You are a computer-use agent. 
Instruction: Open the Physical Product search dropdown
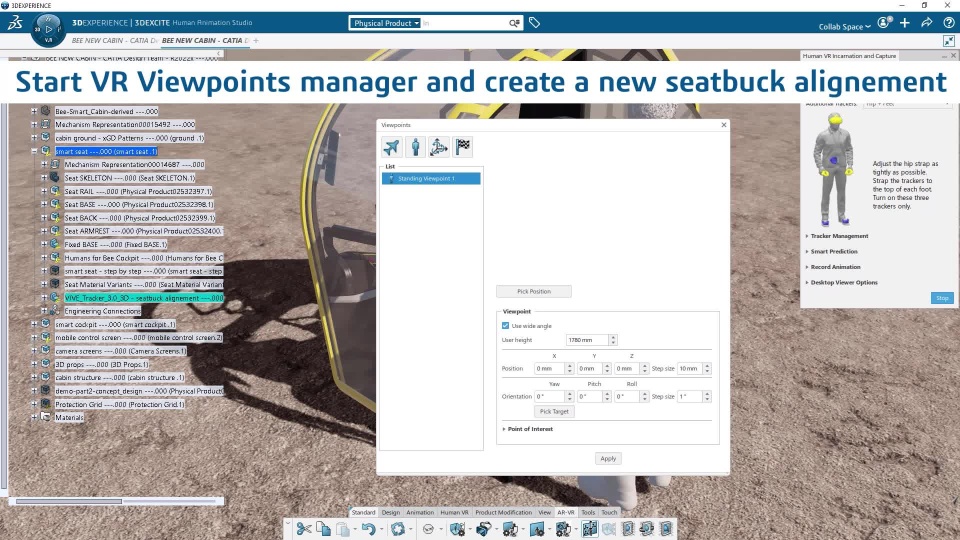(x=386, y=23)
